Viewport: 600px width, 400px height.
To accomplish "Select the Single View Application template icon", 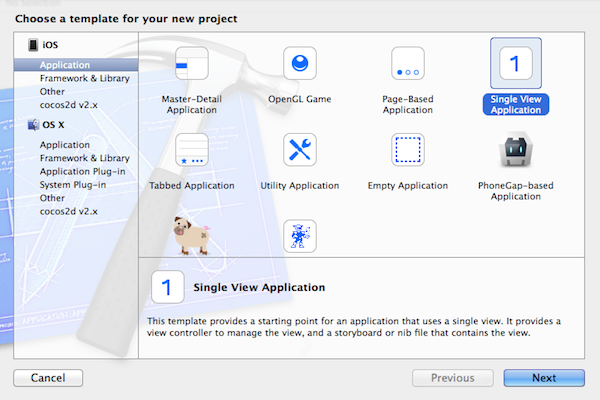I will (x=516, y=63).
